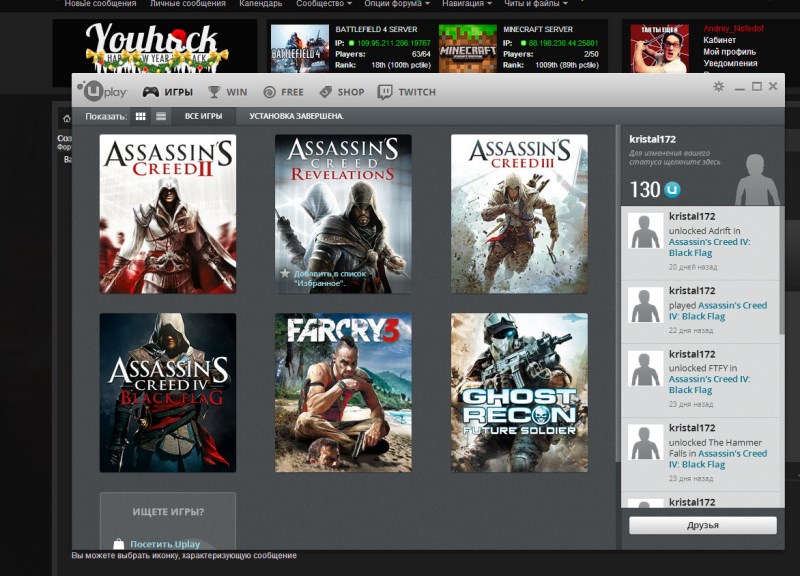
Task: Open the WIN rewards tab
Action: pyautogui.click(x=228, y=92)
